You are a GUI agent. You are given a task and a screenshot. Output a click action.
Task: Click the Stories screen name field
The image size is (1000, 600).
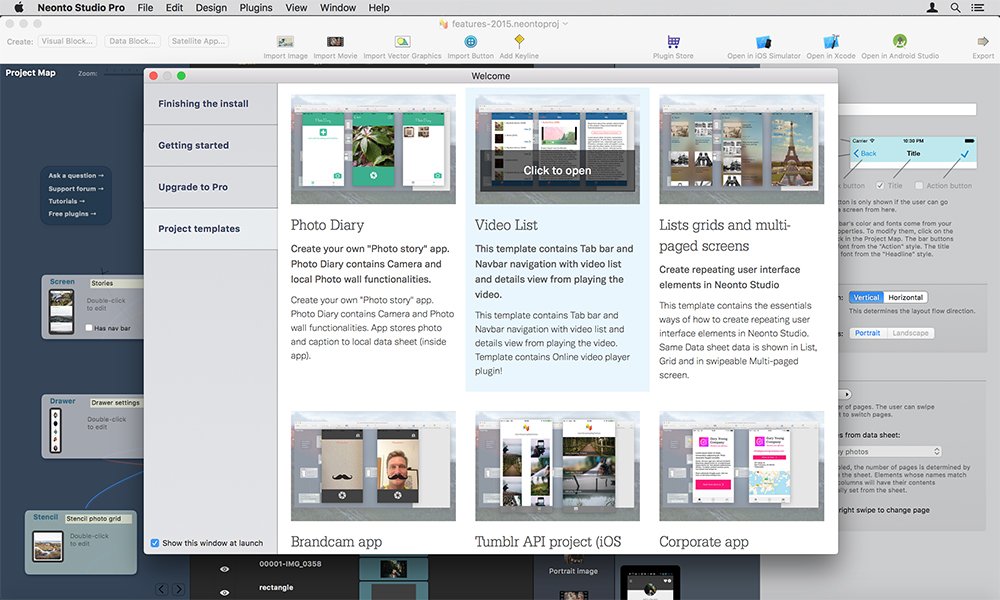(116, 283)
